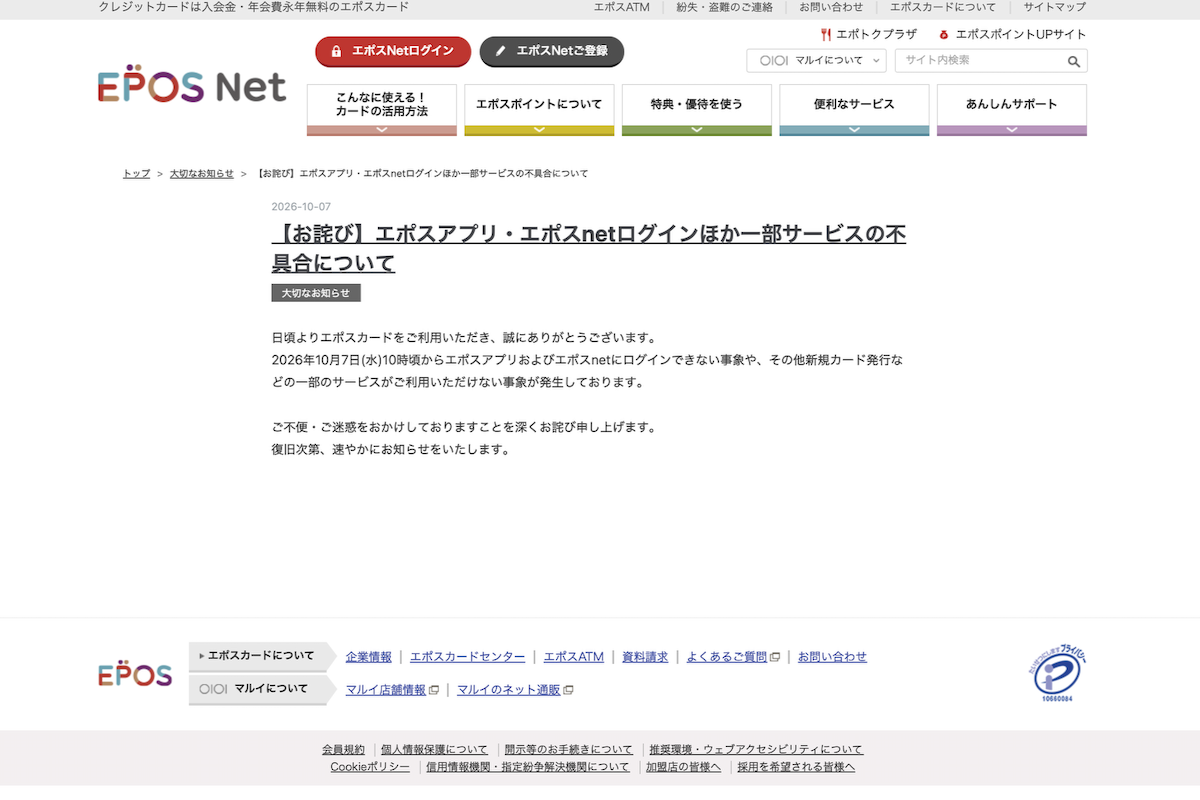Click the external-link icon after マルイのネット通販

pos(568,690)
